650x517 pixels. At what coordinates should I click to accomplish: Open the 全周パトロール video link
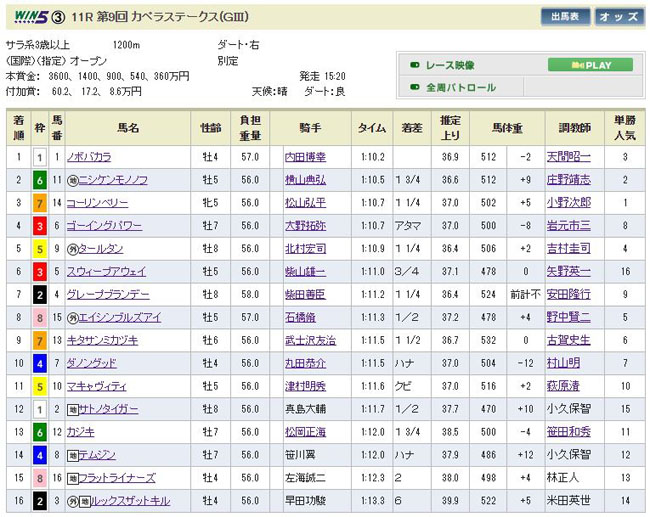461,87
